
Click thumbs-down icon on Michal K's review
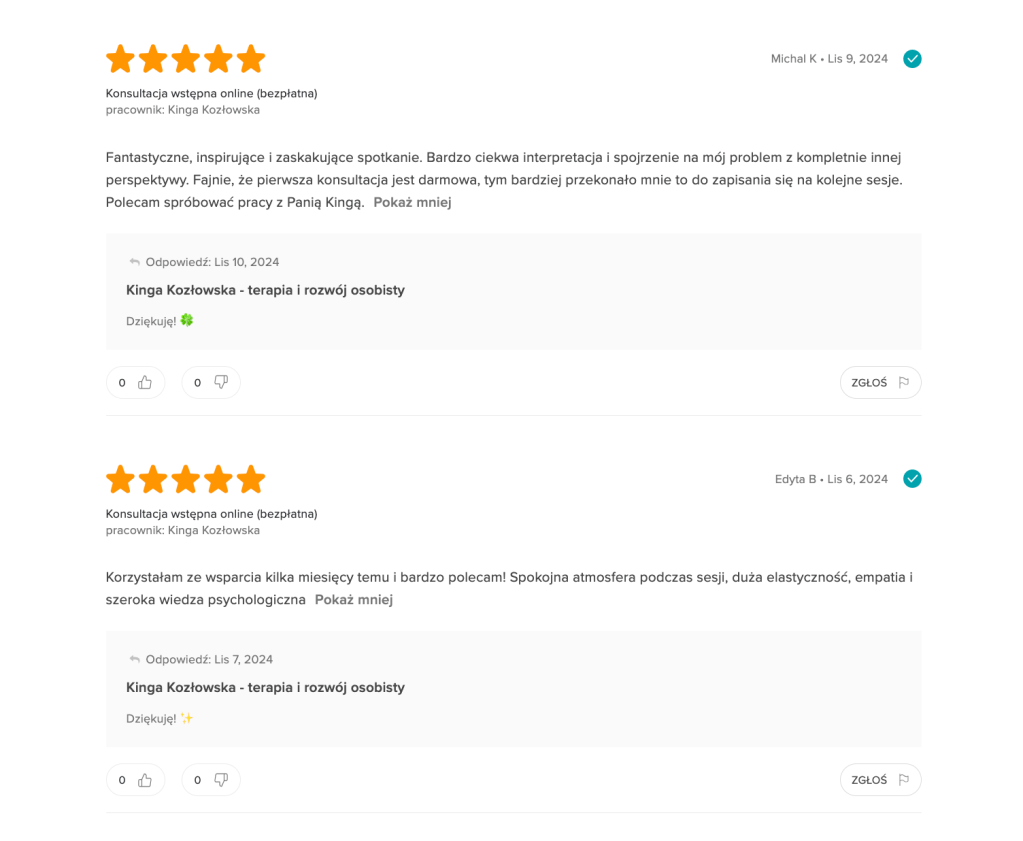221,382
